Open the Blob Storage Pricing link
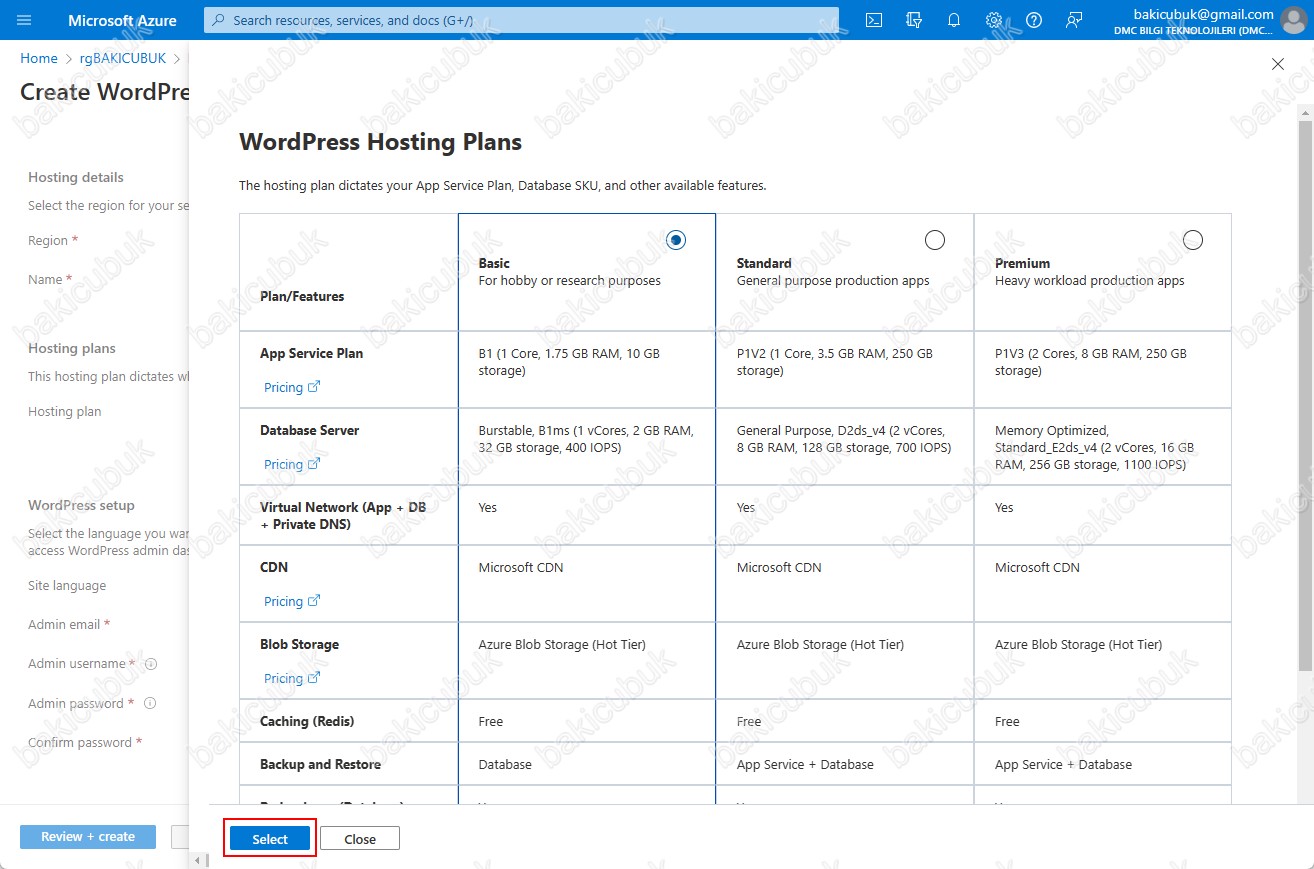This screenshot has width=1314, height=869. [x=291, y=678]
